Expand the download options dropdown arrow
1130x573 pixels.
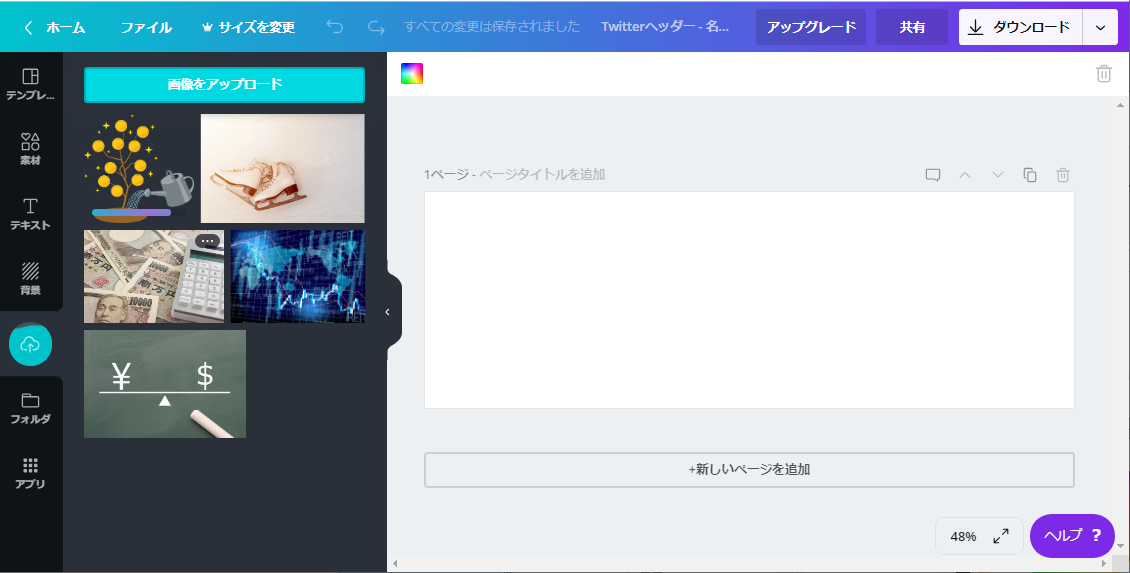click(1100, 27)
